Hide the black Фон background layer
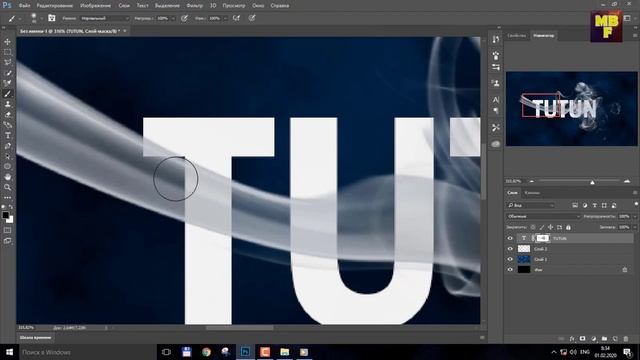 click(x=510, y=269)
